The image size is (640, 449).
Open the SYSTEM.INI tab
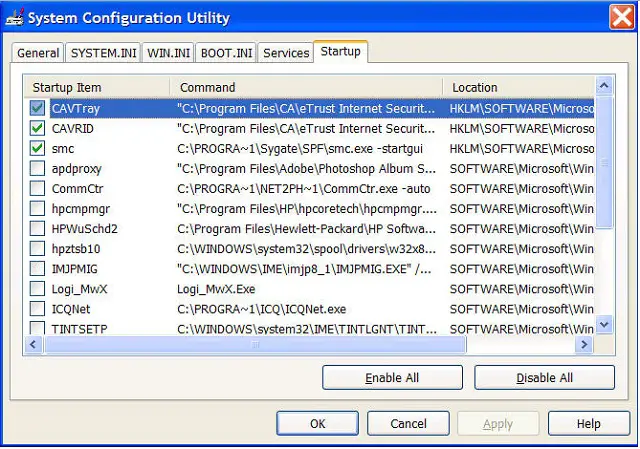click(x=103, y=53)
